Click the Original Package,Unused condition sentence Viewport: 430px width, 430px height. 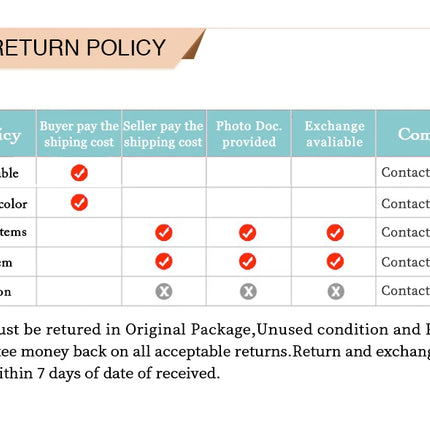coord(215,330)
